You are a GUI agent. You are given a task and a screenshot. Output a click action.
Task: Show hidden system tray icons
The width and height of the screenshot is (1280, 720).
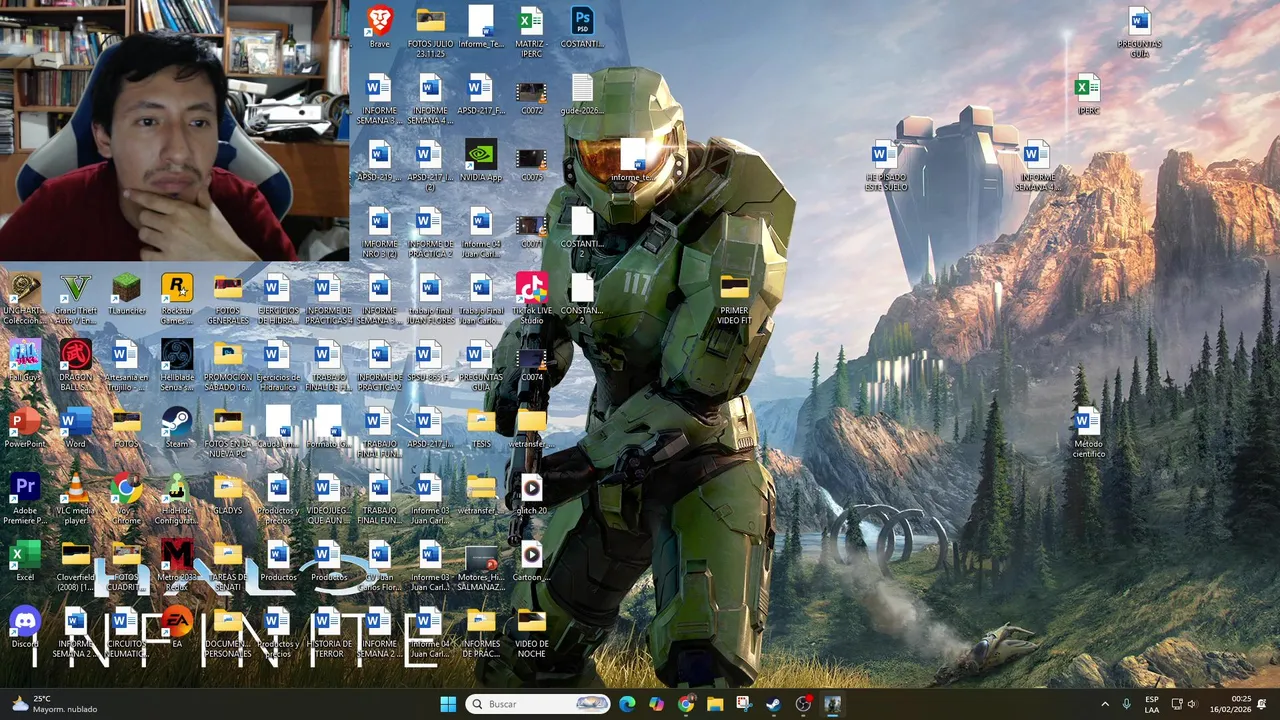point(1105,704)
